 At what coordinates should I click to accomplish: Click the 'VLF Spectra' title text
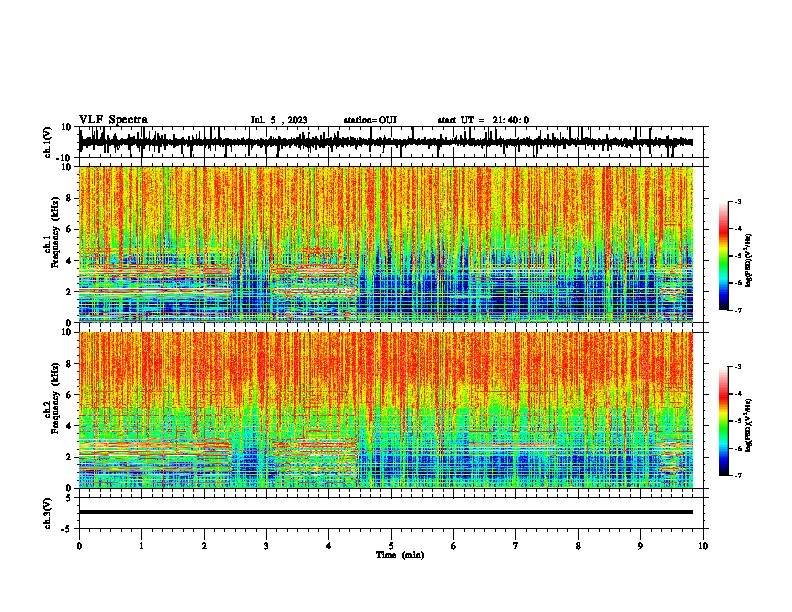click(x=113, y=120)
